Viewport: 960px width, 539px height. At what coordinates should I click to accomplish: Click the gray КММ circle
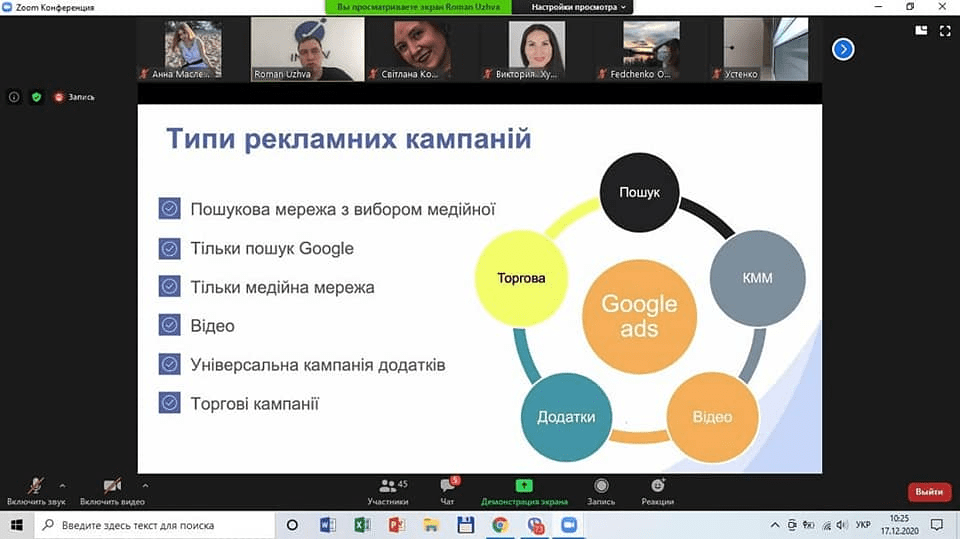click(757, 278)
